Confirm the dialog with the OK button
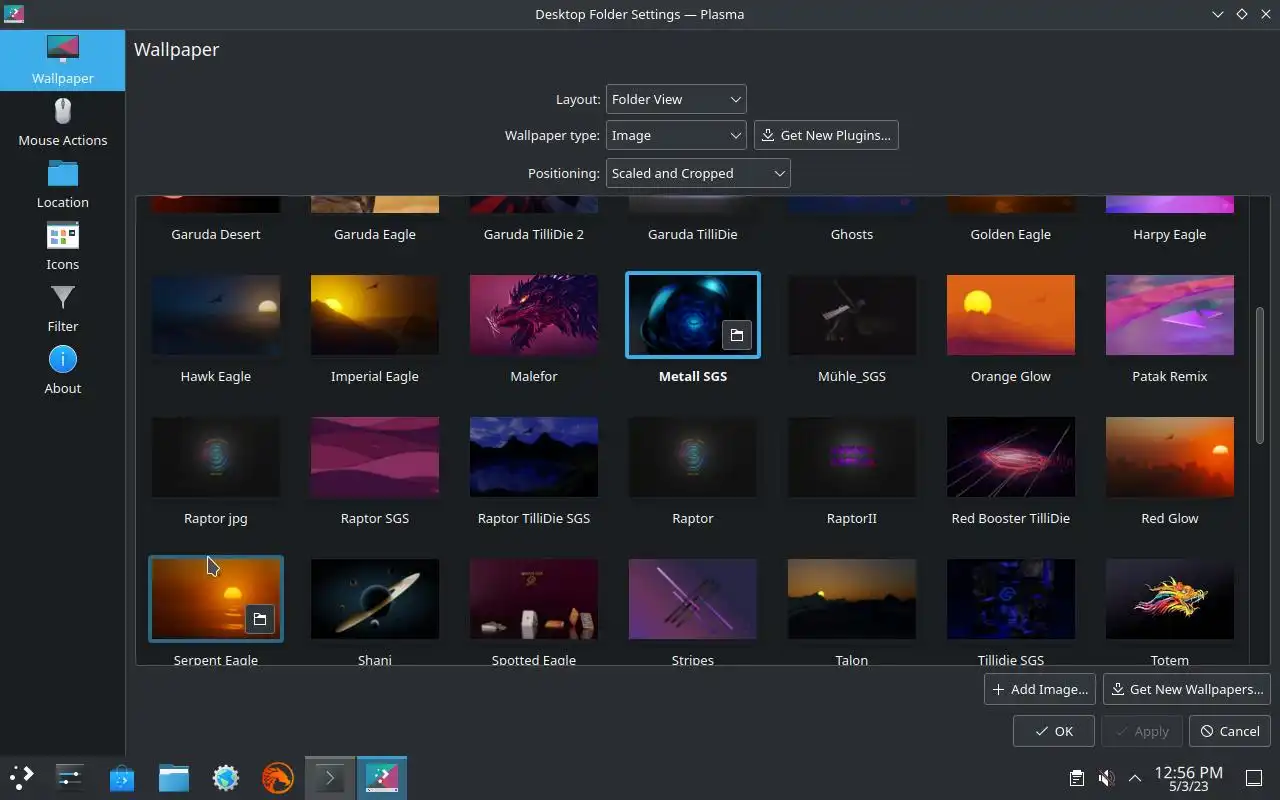The height and width of the screenshot is (800, 1280). click(1053, 731)
